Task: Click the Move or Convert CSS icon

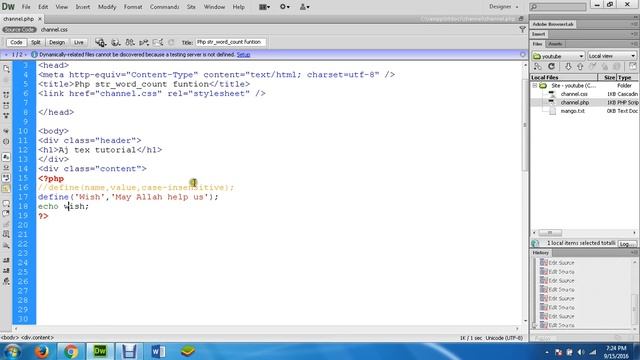Action: point(6,246)
